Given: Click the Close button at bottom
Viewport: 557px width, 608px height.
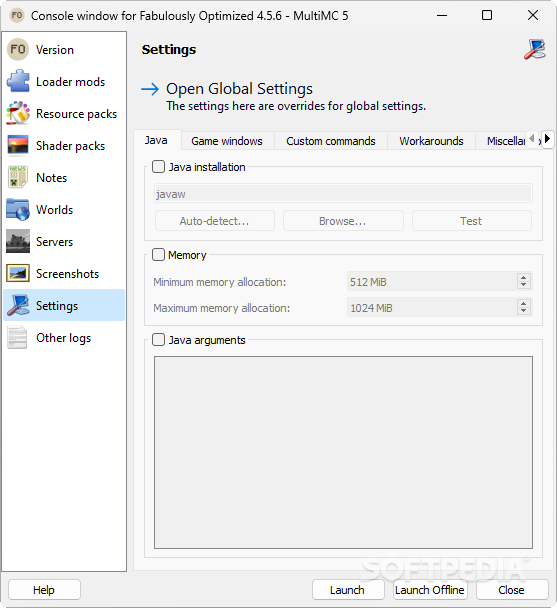Looking at the screenshot, I should 512,590.
